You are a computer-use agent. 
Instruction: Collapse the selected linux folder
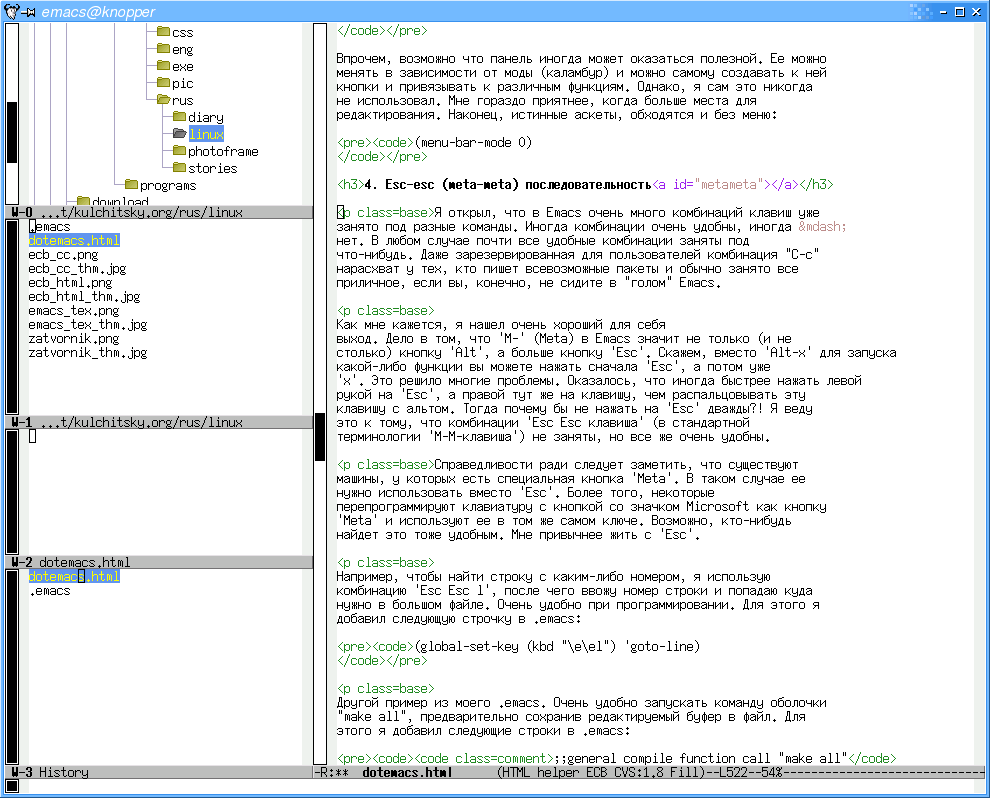[x=179, y=134]
